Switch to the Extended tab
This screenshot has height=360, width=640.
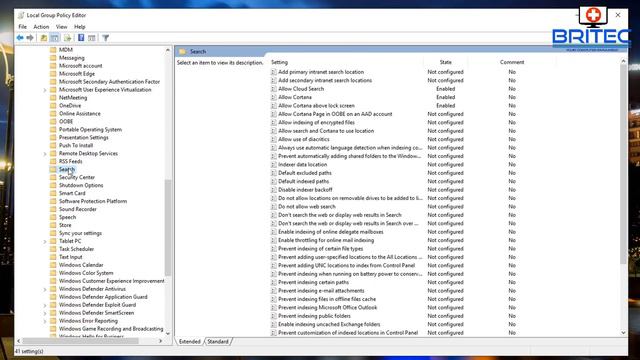(189, 341)
